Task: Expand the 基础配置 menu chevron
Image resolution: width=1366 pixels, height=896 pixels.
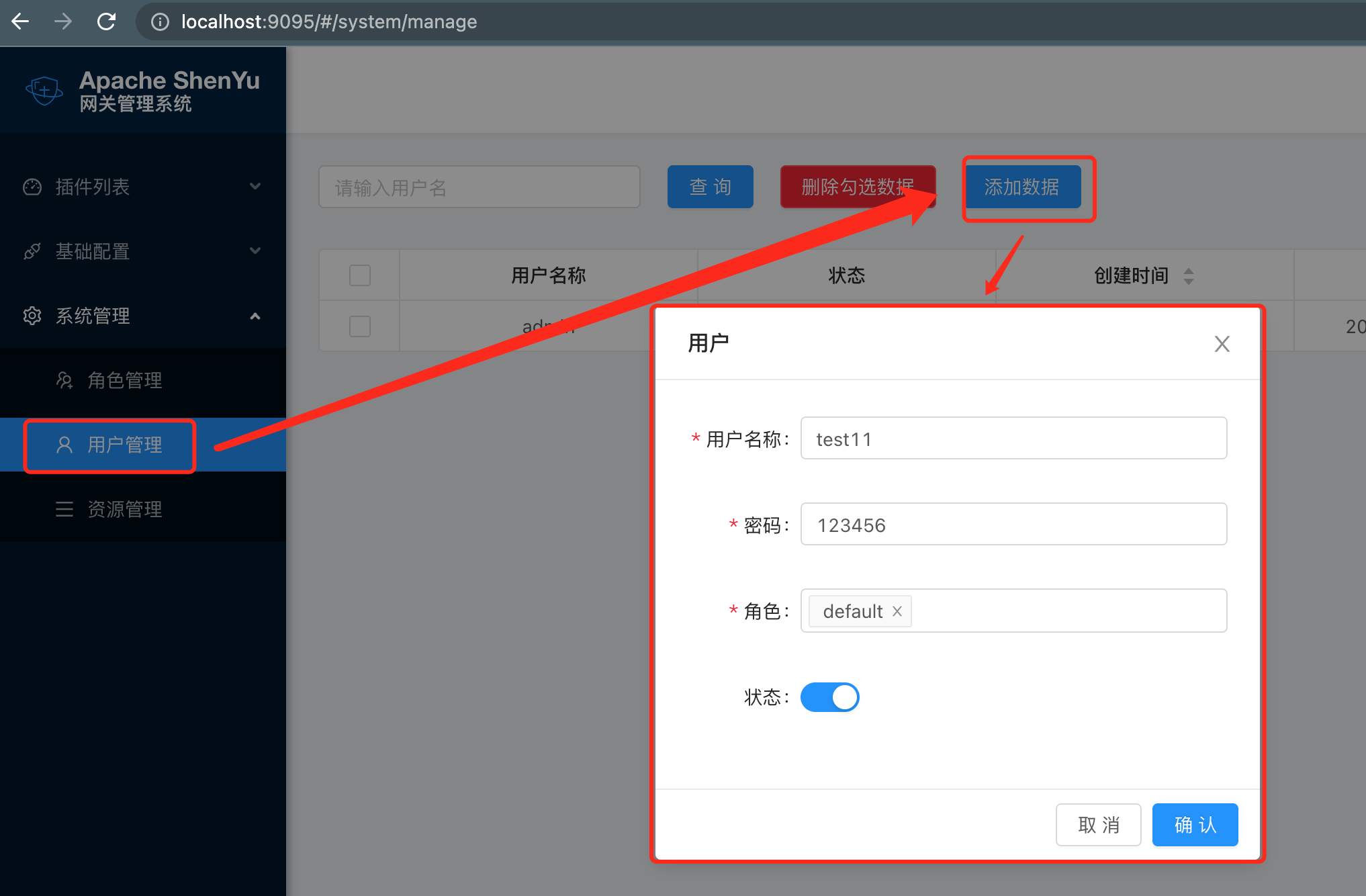Action: coord(255,251)
